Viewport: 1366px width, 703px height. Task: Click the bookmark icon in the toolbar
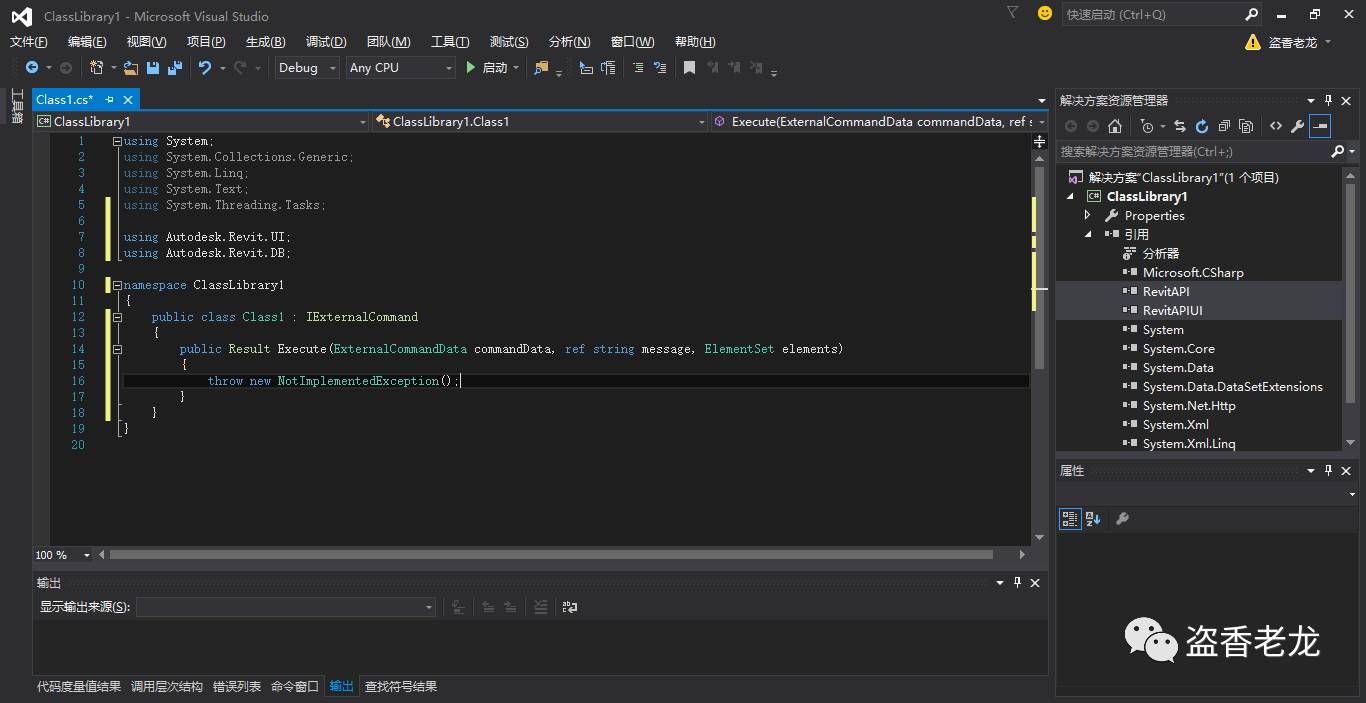[x=689, y=68]
